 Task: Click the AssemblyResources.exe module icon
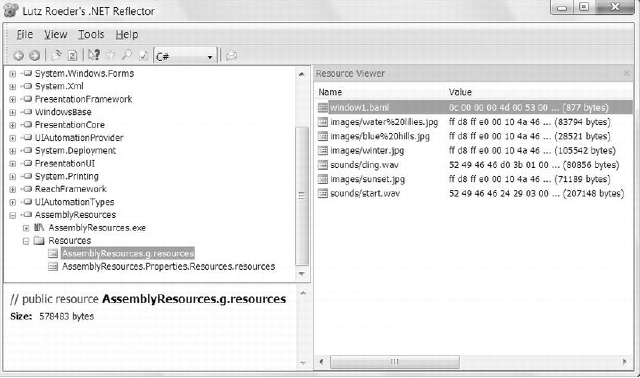[x=39, y=228]
